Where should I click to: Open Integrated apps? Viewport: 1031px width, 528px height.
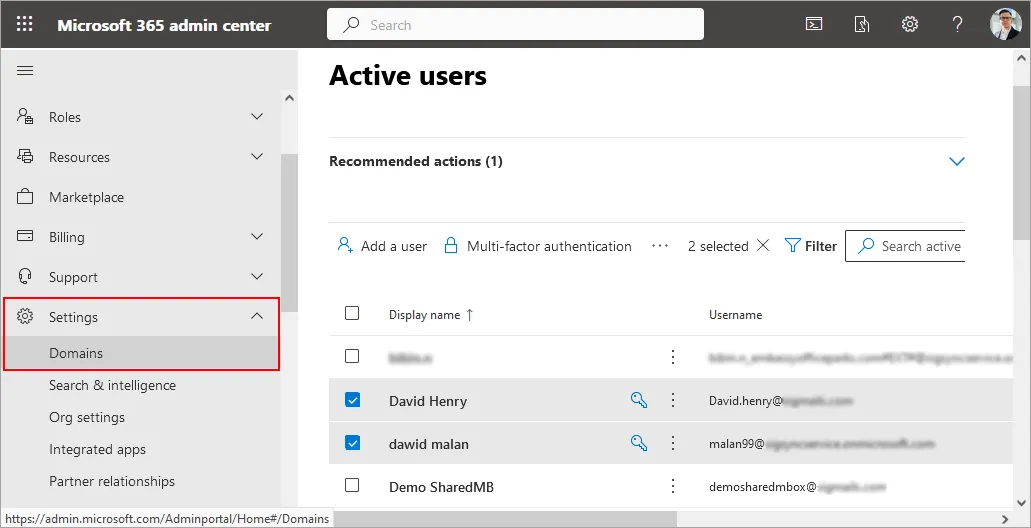[97, 450]
